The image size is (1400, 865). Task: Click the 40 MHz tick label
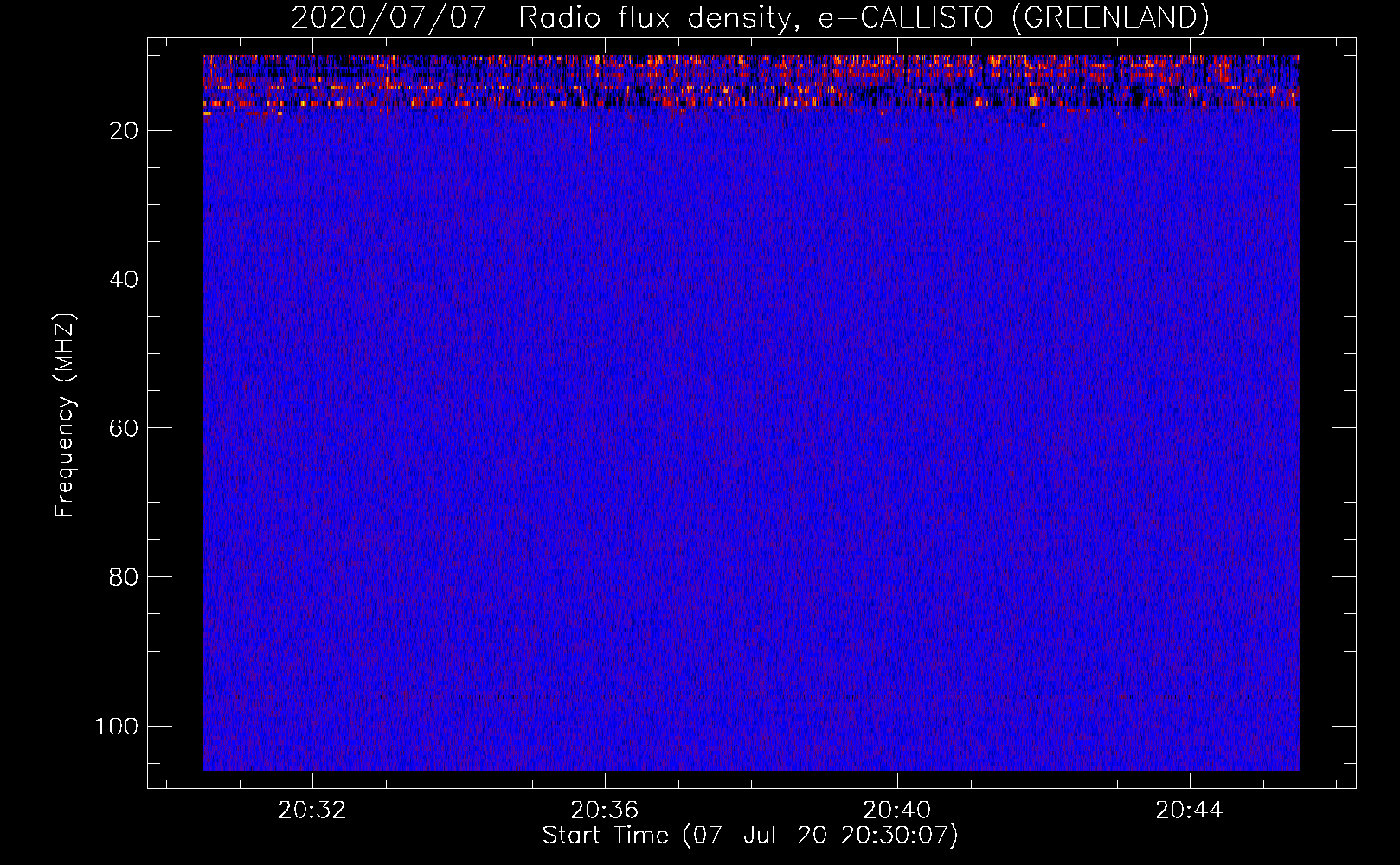[x=124, y=279]
